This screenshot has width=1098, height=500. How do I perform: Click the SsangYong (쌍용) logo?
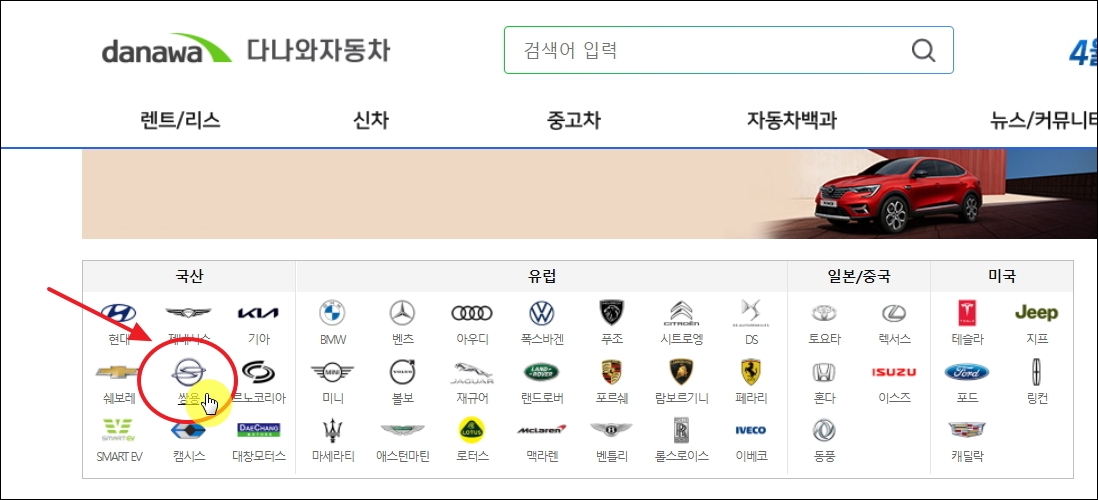[x=188, y=372]
